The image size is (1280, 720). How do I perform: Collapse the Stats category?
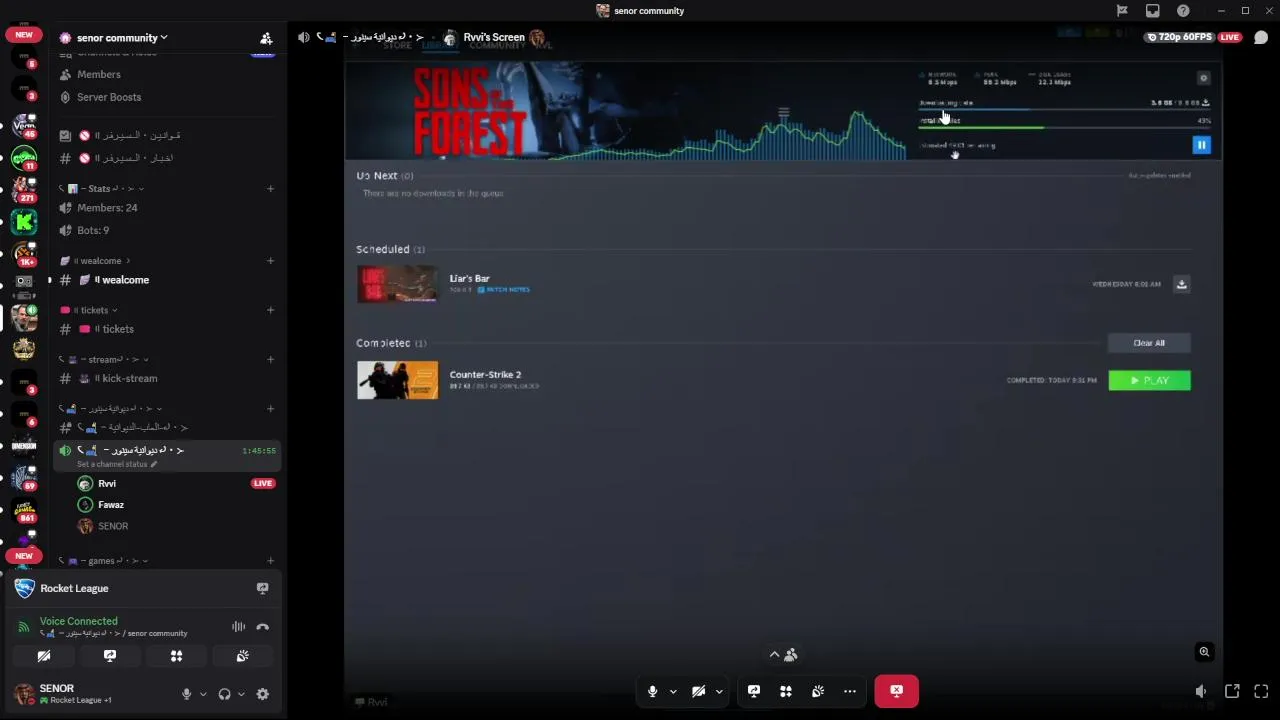click(105, 188)
